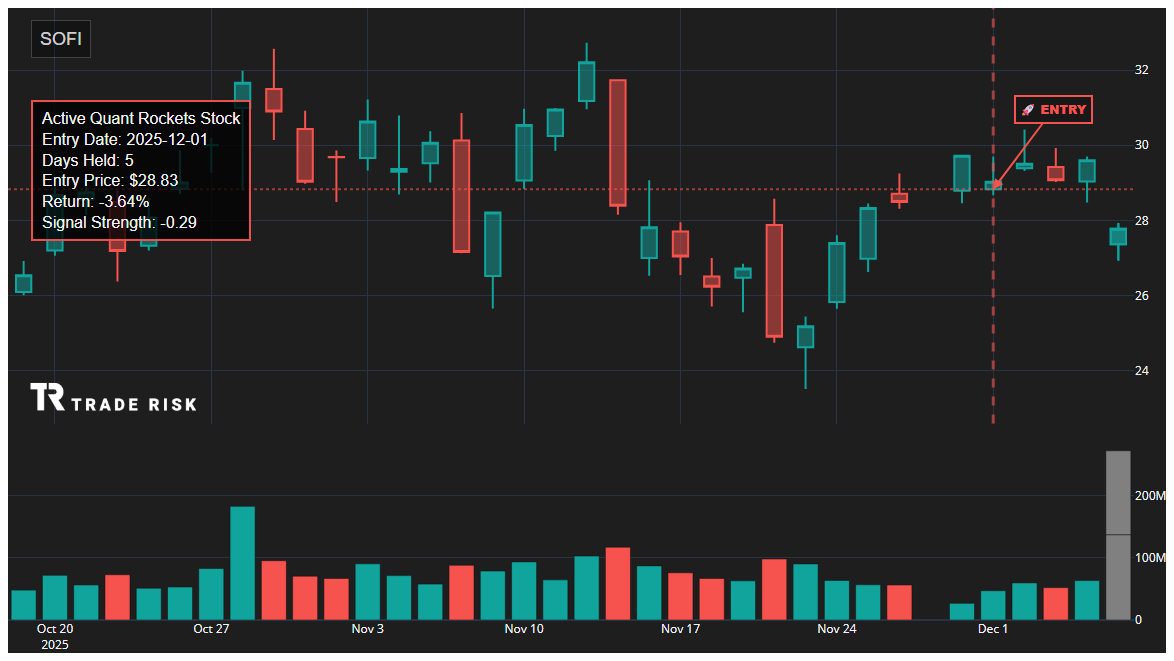The width and height of the screenshot is (1174, 661).
Task: Click the ENTRY marker label
Action: click(x=1053, y=110)
